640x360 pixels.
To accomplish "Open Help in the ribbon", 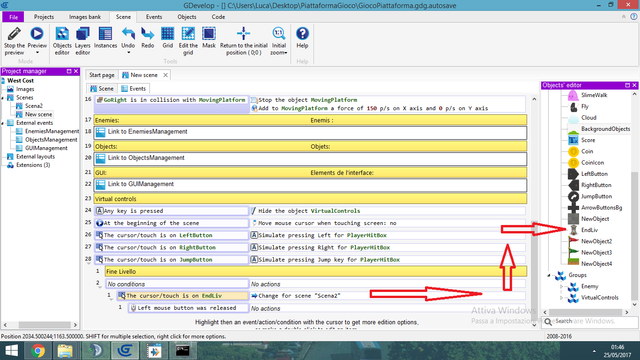I will click(x=302, y=38).
